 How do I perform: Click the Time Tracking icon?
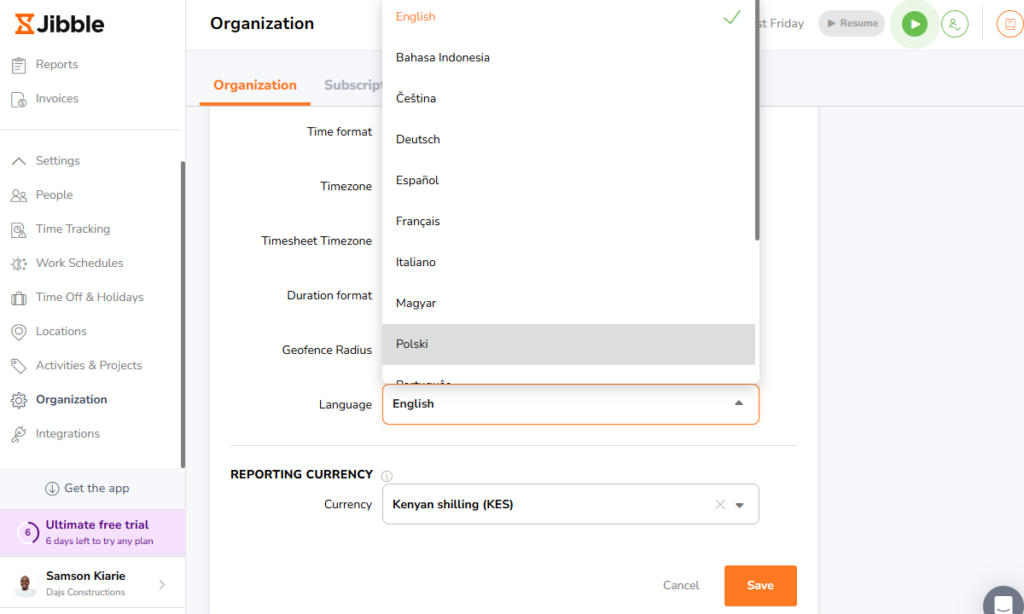19,230
